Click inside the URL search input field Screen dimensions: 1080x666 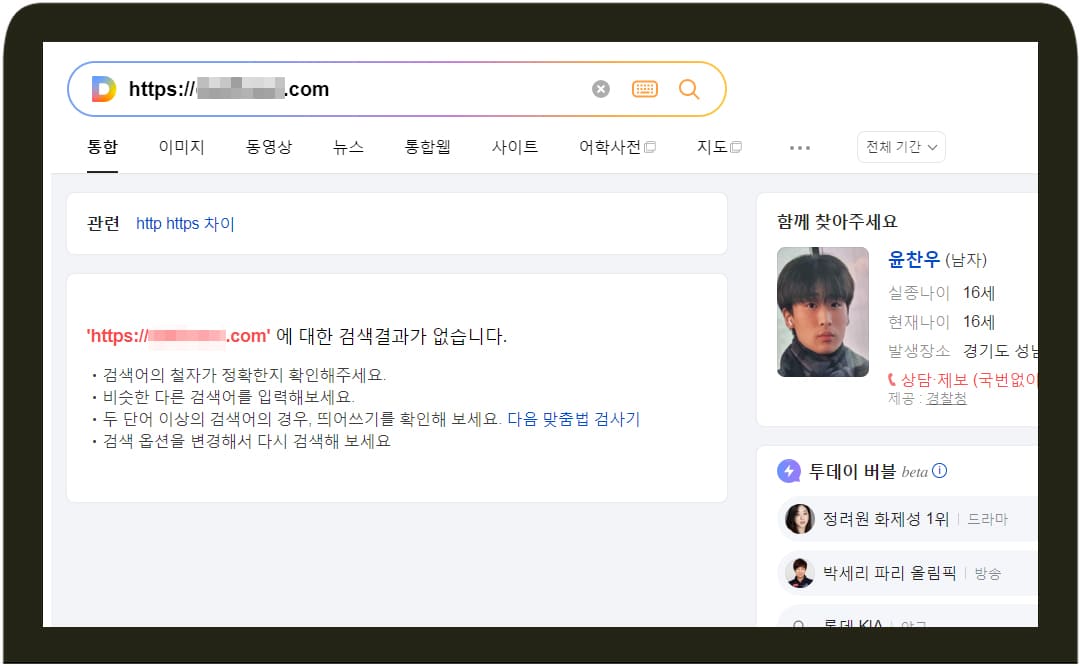point(350,88)
